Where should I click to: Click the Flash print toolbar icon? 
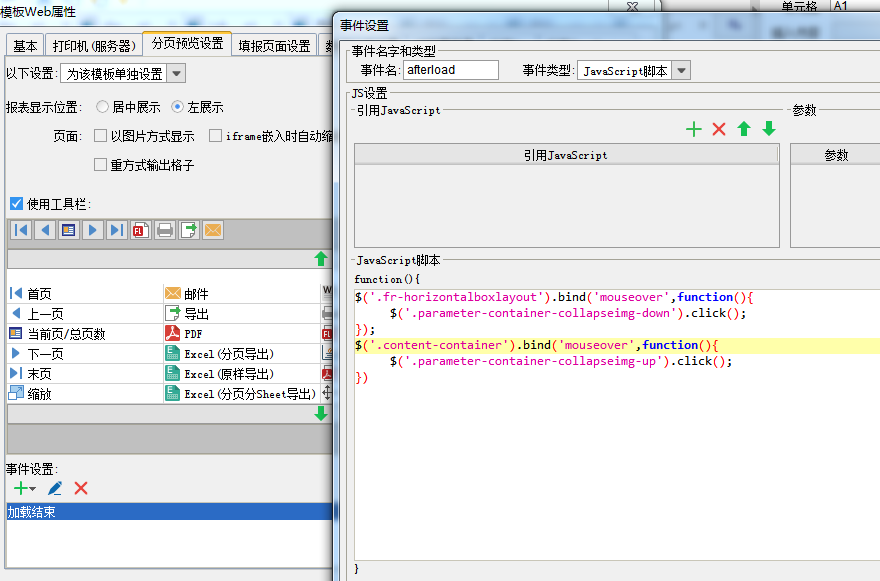[140, 230]
